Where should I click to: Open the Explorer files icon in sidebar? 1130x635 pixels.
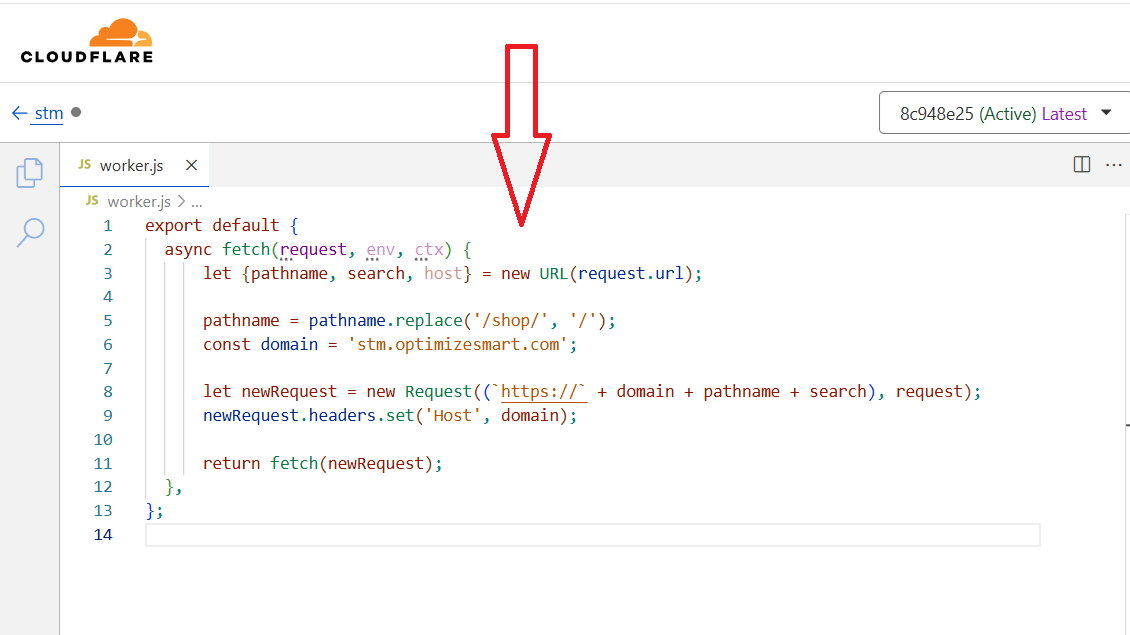click(30, 172)
